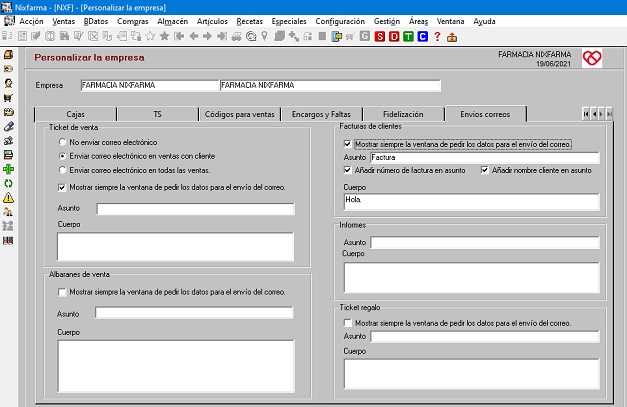Click the filled star toolbar icon
Viewport: 627px width, 407px height.
point(164,36)
